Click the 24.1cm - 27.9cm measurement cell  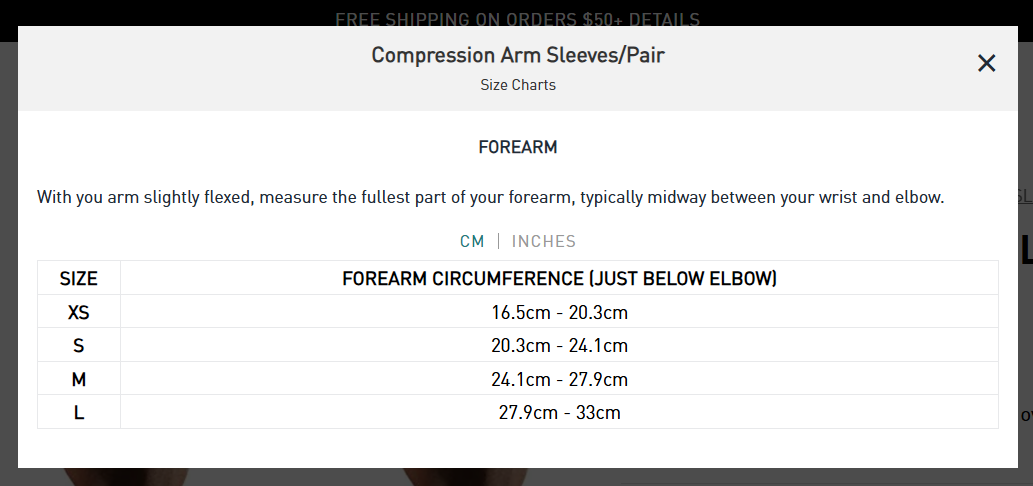[x=559, y=379]
